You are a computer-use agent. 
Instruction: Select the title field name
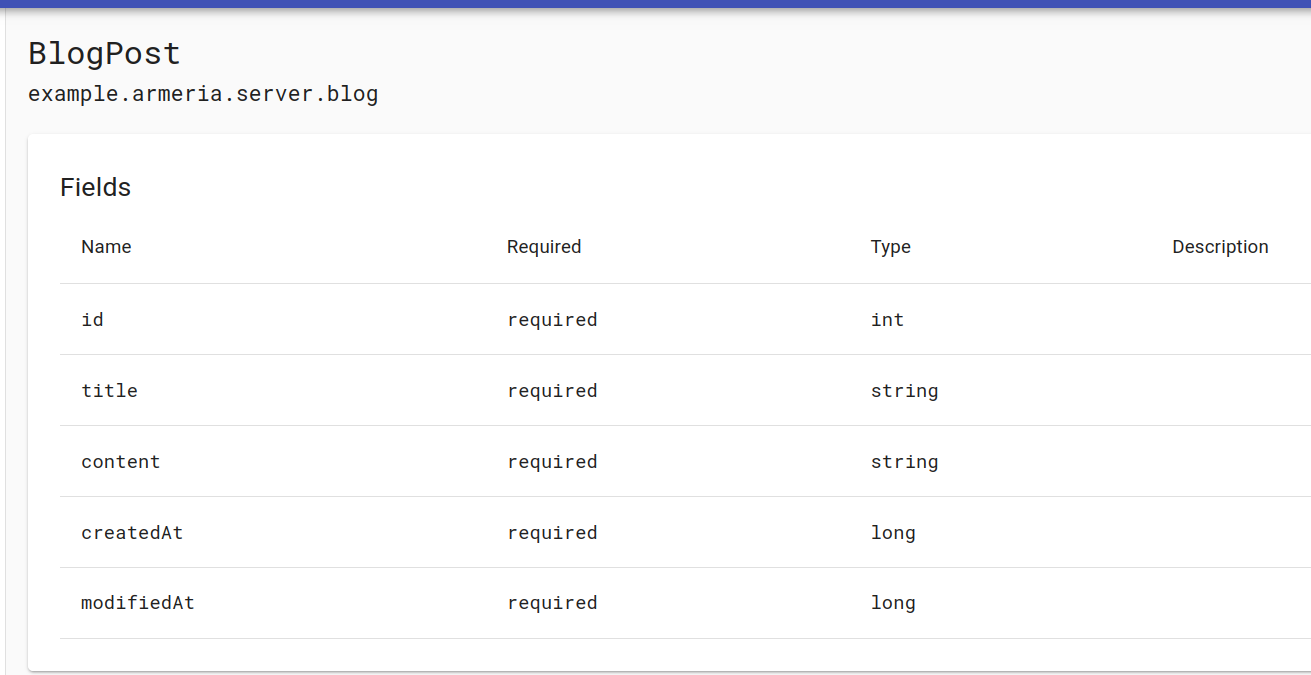coord(109,391)
